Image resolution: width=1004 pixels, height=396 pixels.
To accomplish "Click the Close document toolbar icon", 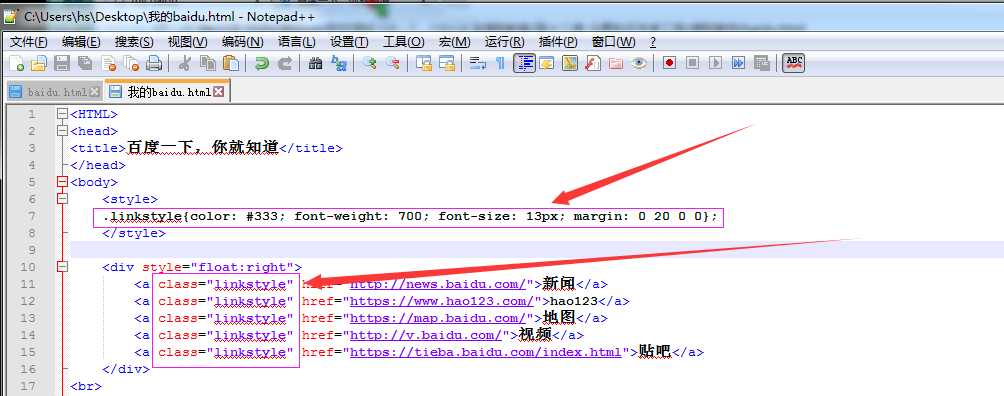I will pyautogui.click(x=108, y=63).
